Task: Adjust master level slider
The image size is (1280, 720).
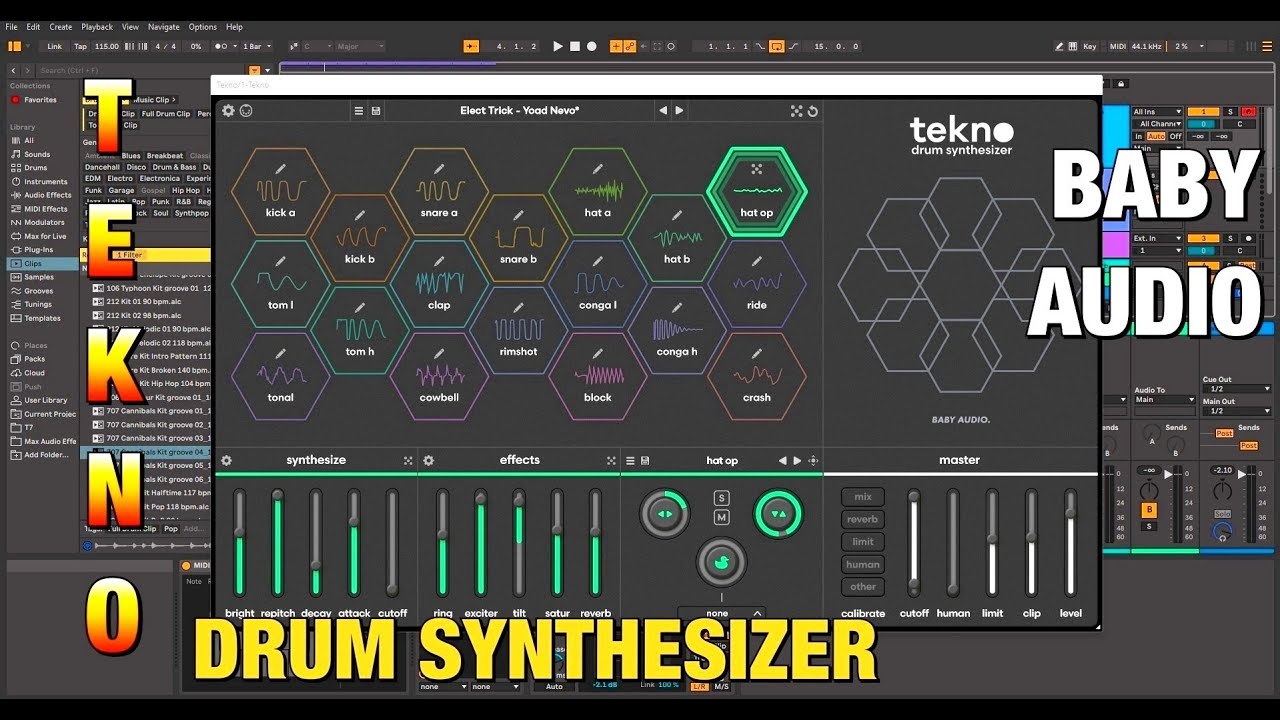Action: click(1070, 543)
